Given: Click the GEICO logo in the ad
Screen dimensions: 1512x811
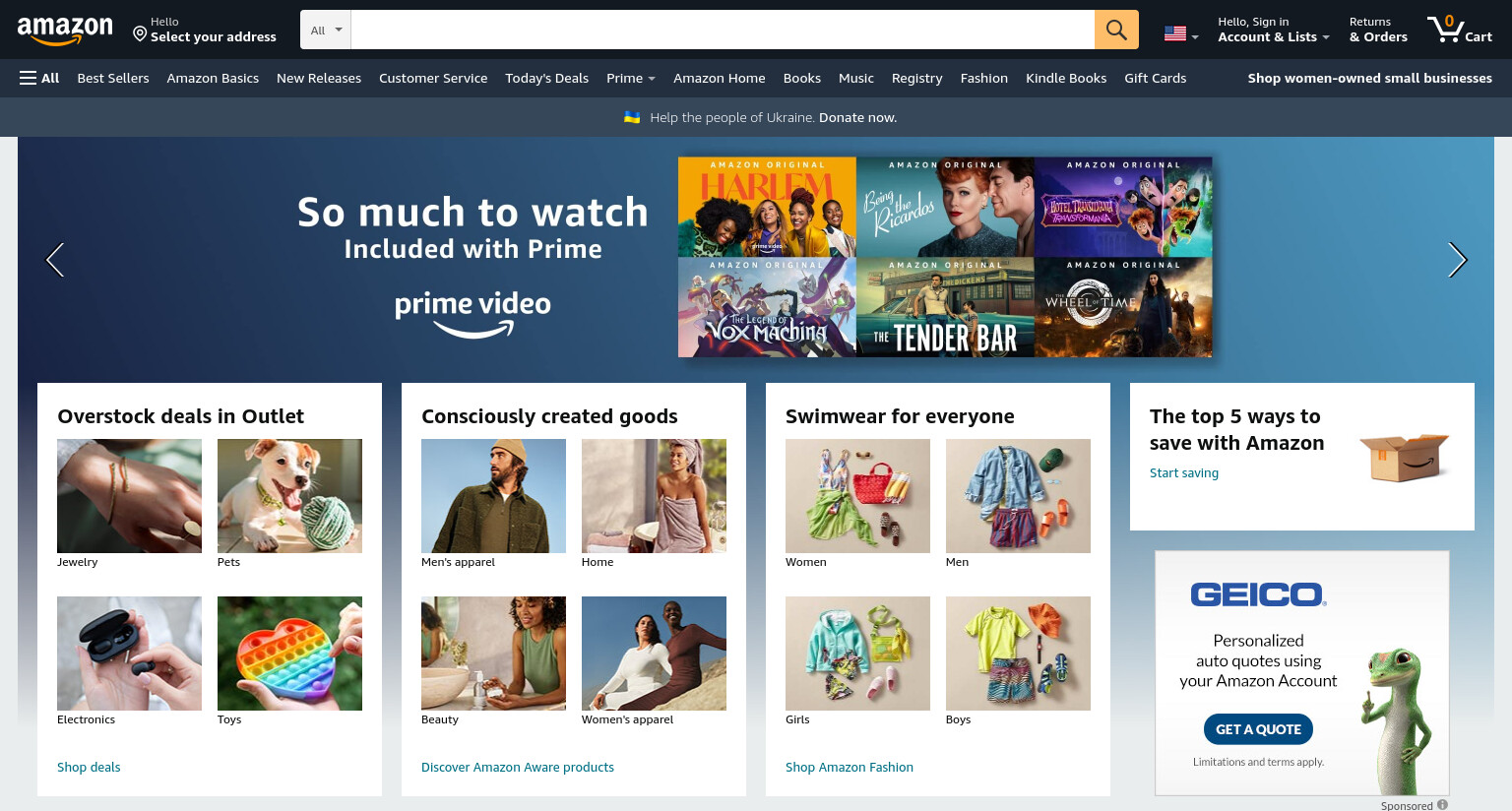Looking at the screenshot, I should (1258, 594).
